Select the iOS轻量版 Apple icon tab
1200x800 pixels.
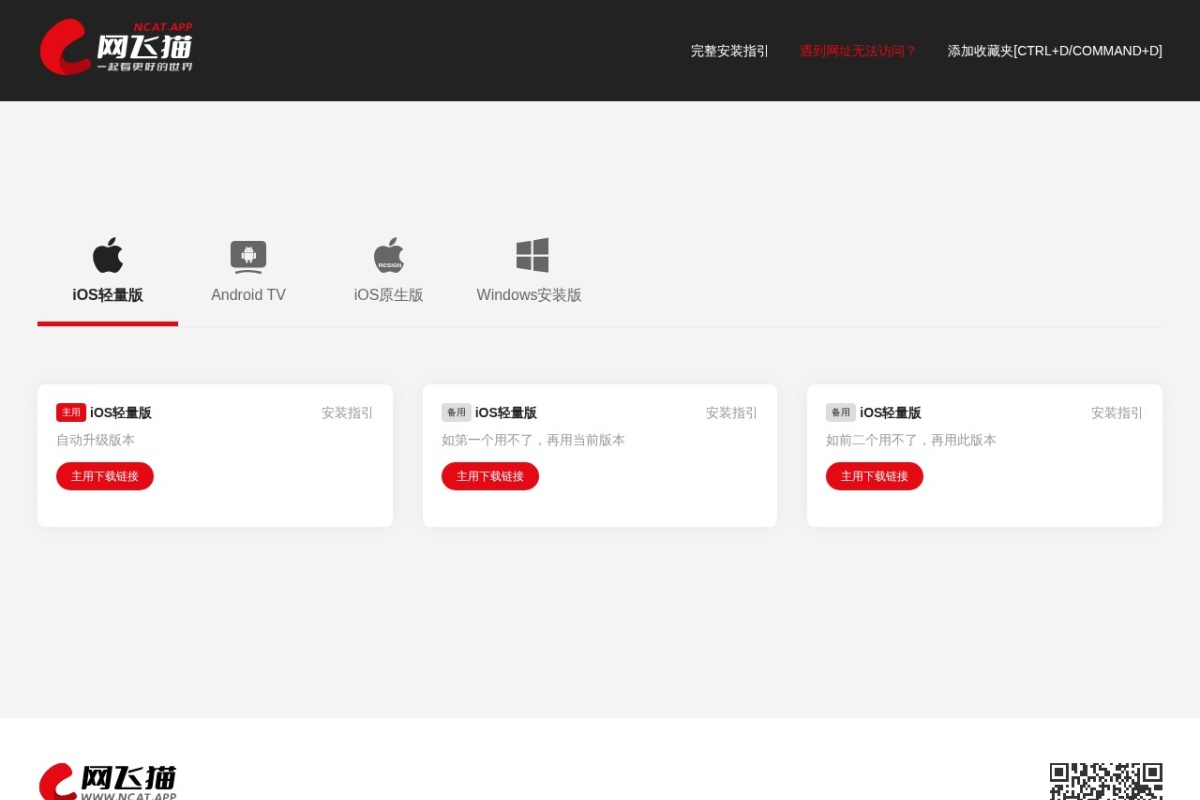pos(108,255)
